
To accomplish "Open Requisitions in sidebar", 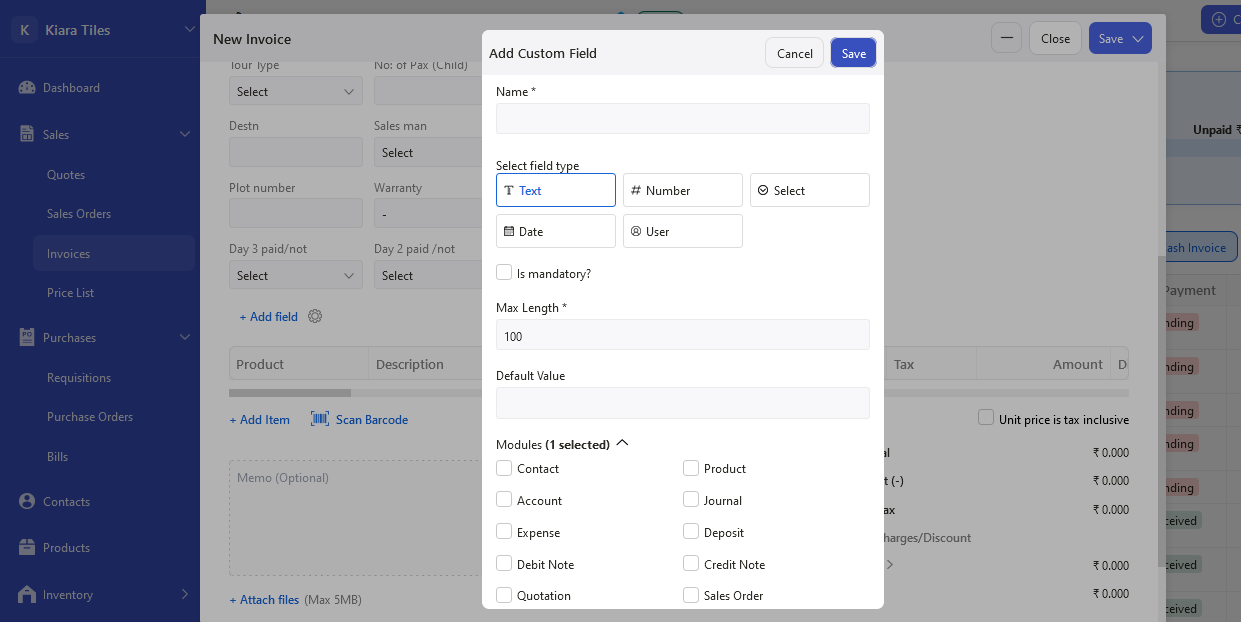I will [x=79, y=378].
